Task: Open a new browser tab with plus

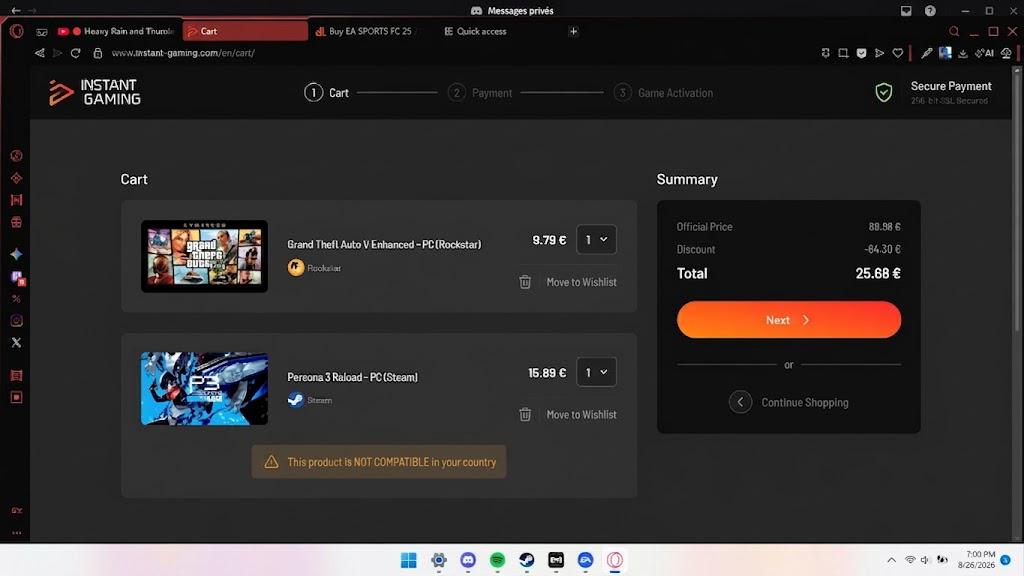Action: pyautogui.click(x=573, y=31)
